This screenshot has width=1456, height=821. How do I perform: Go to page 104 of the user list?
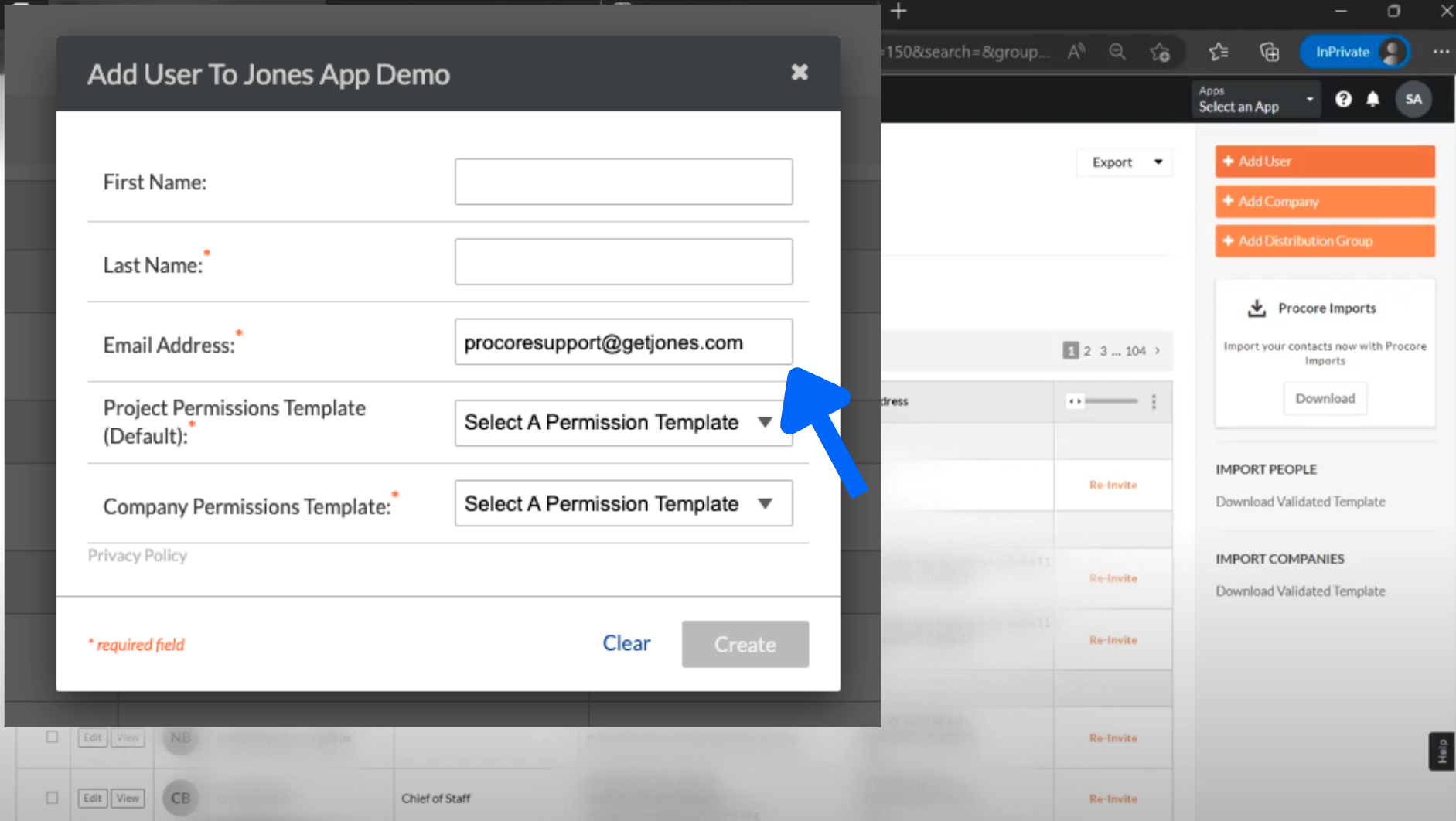tap(1135, 351)
